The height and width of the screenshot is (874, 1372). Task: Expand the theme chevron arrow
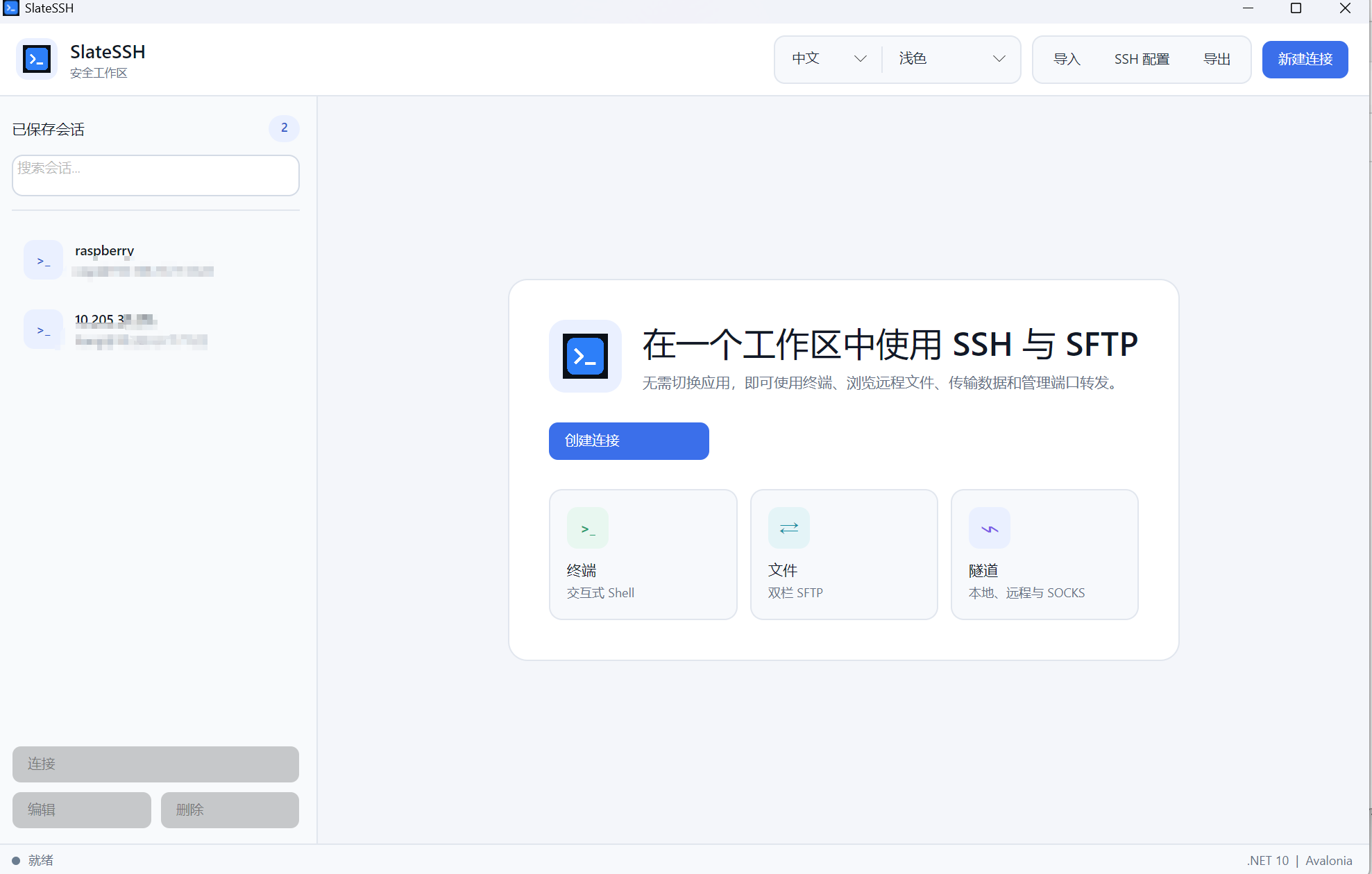click(x=999, y=59)
